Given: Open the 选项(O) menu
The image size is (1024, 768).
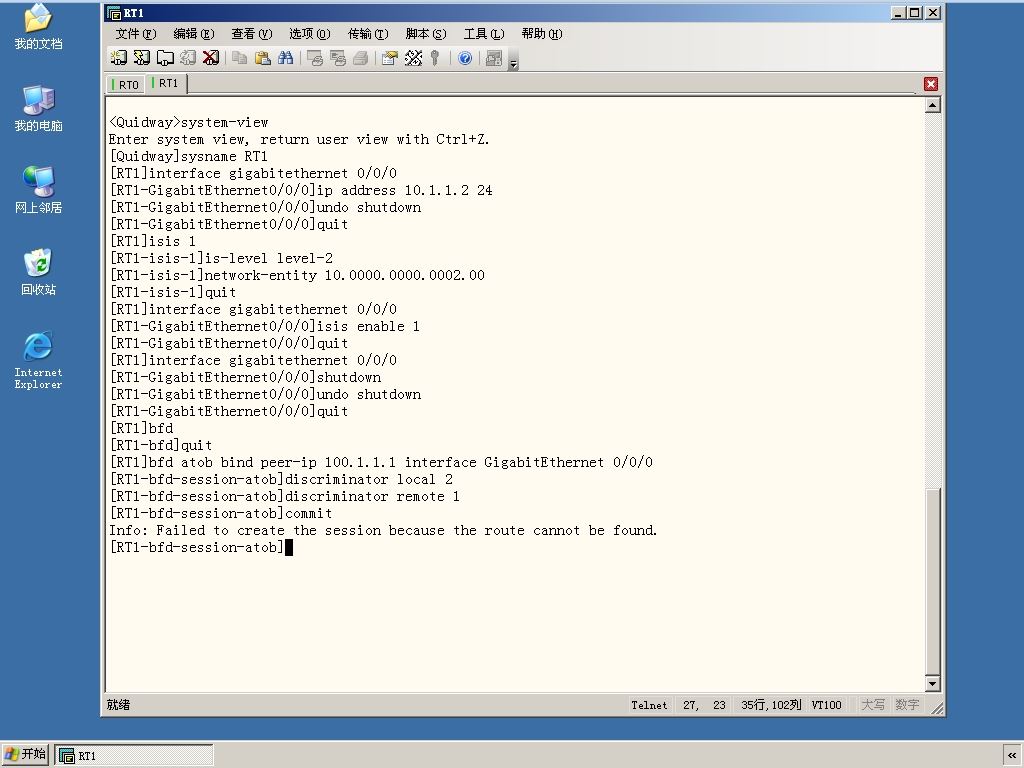Looking at the screenshot, I should point(310,34).
